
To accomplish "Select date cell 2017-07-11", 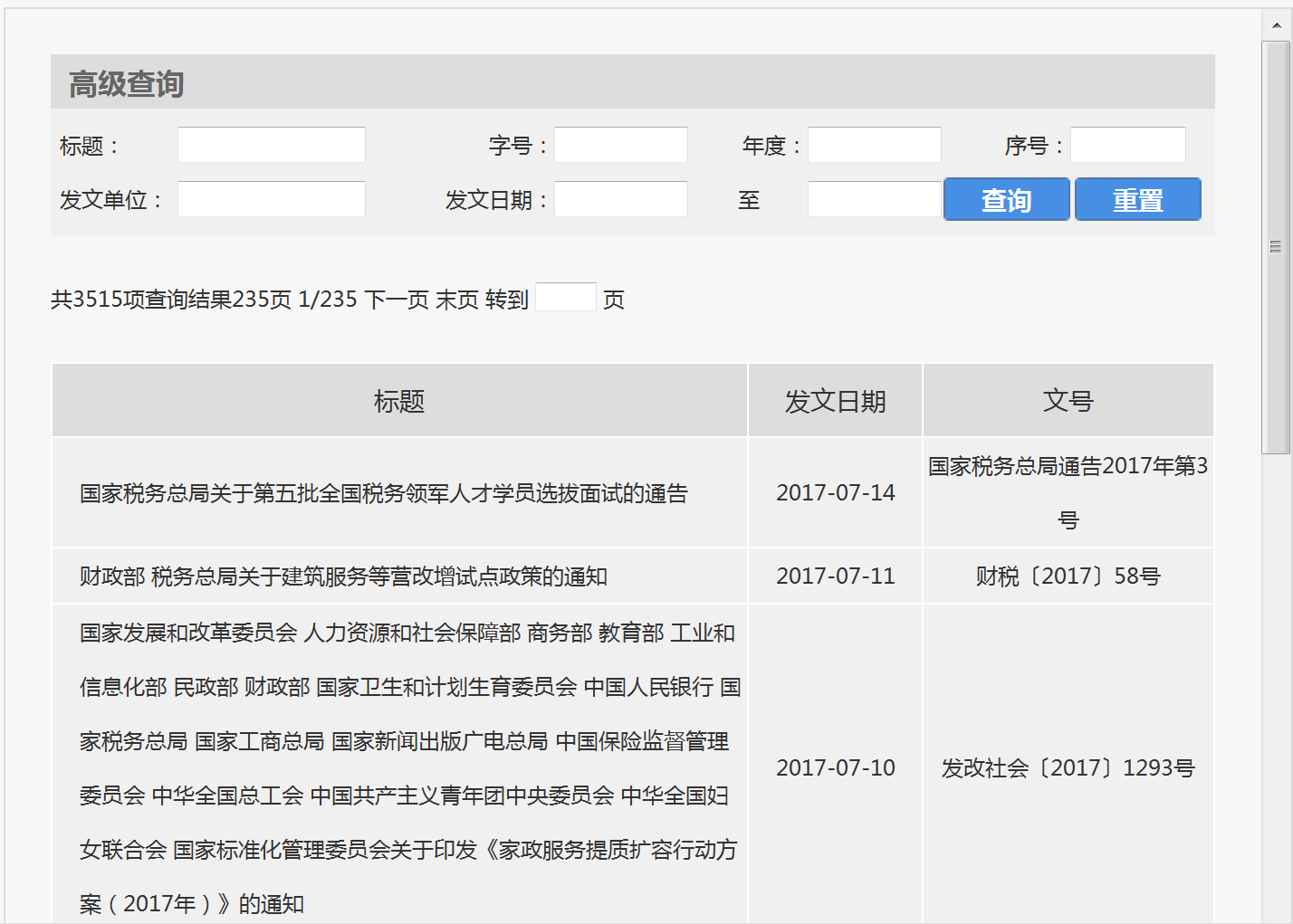I will tap(835, 576).
